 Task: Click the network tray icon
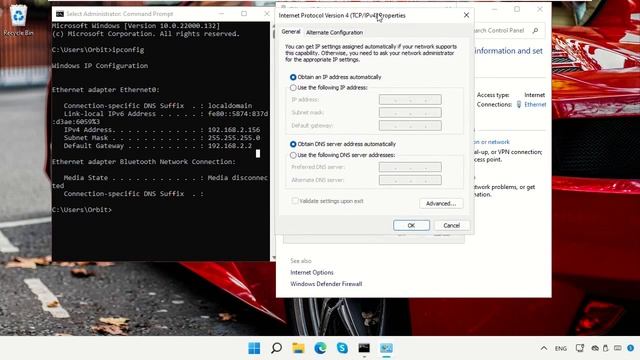[x=580, y=348]
